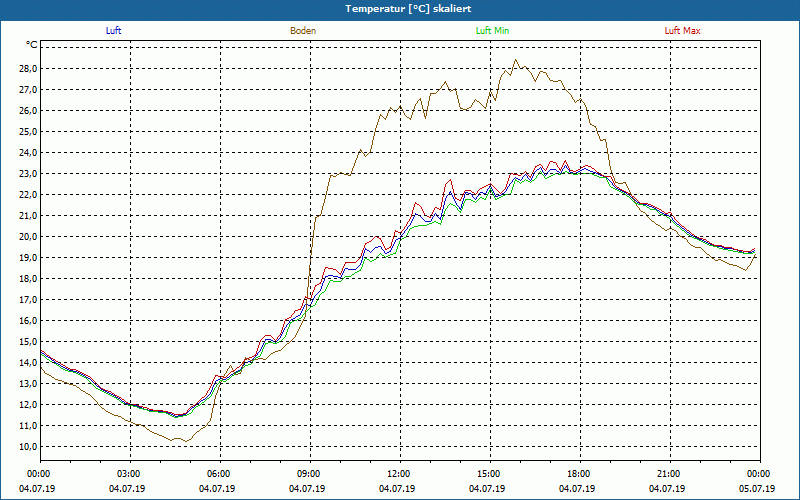Click the green Luft Min legend label
The image size is (800, 500).
[x=492, y=31]
